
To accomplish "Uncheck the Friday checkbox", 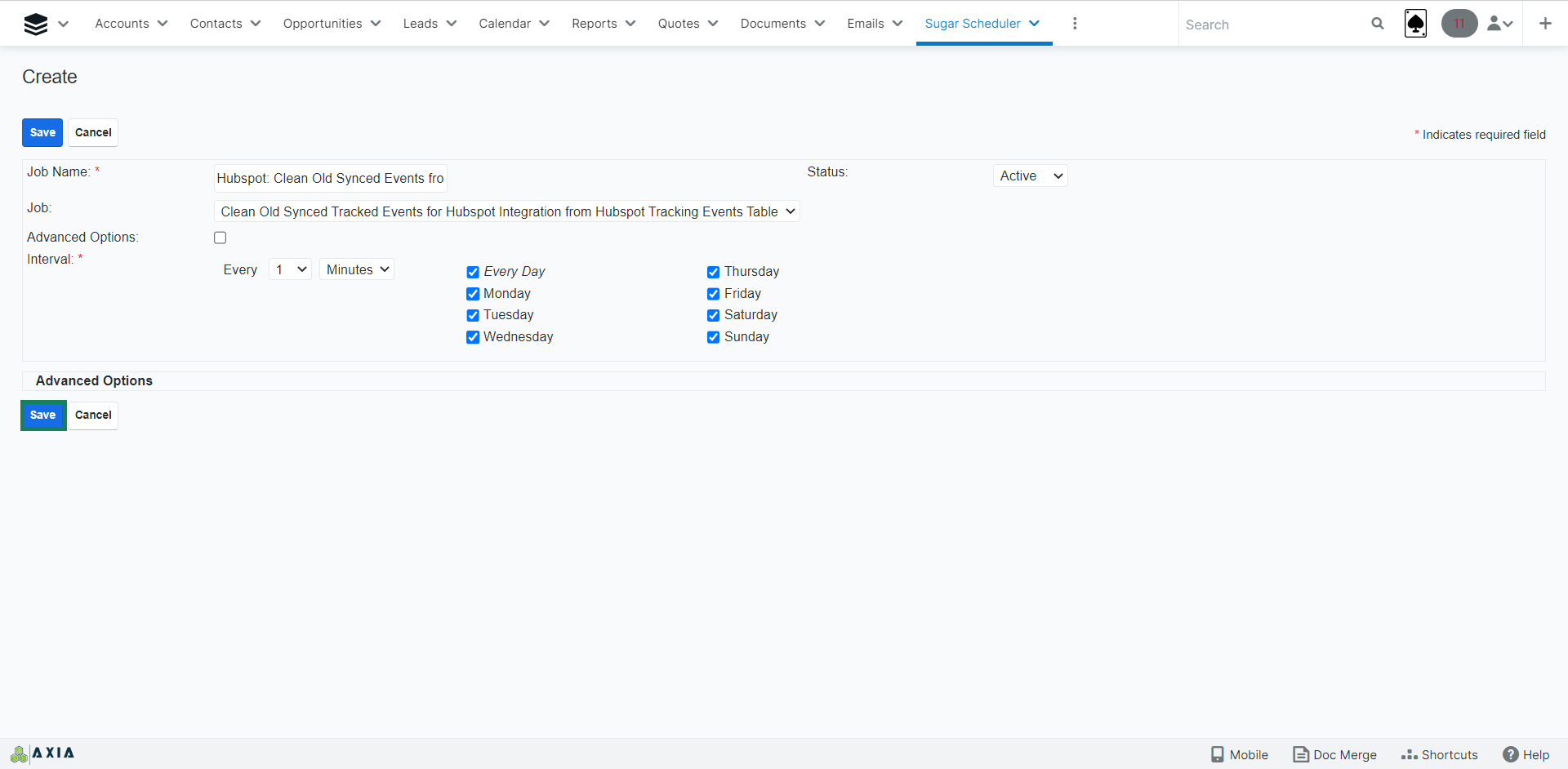I will click(713, 294).
